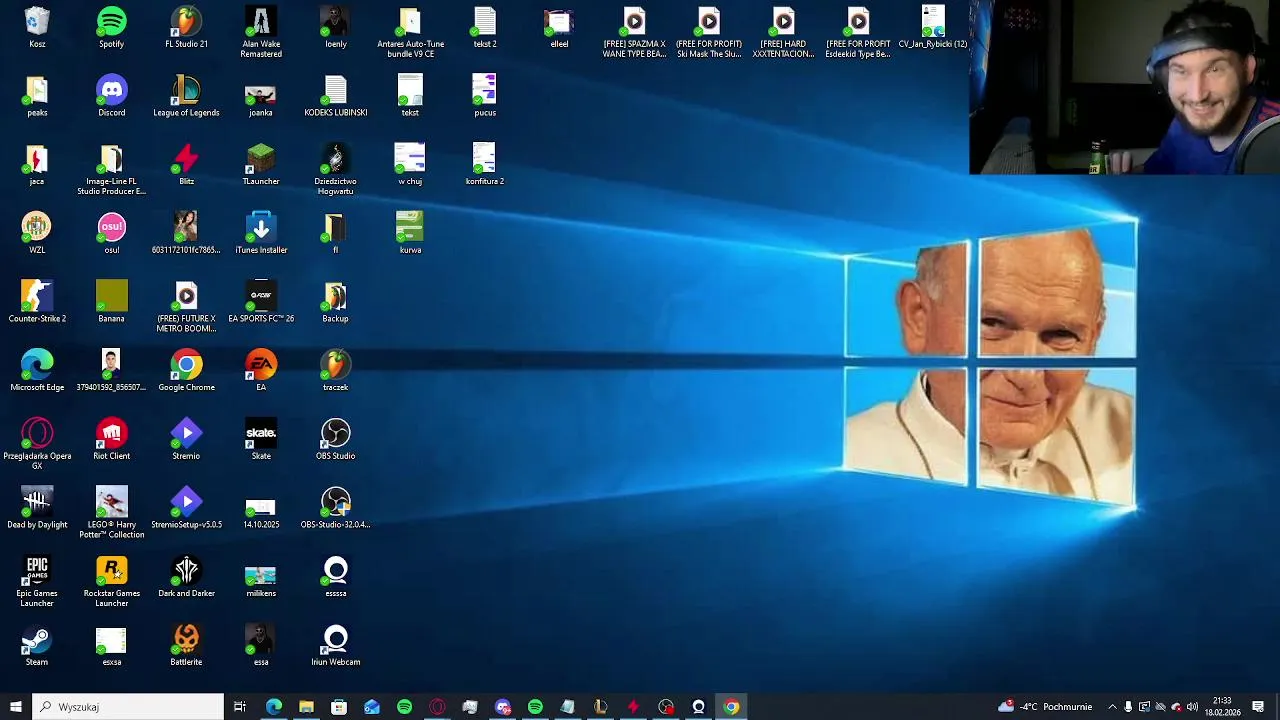Open the Windows Start menu

point(15,707)
